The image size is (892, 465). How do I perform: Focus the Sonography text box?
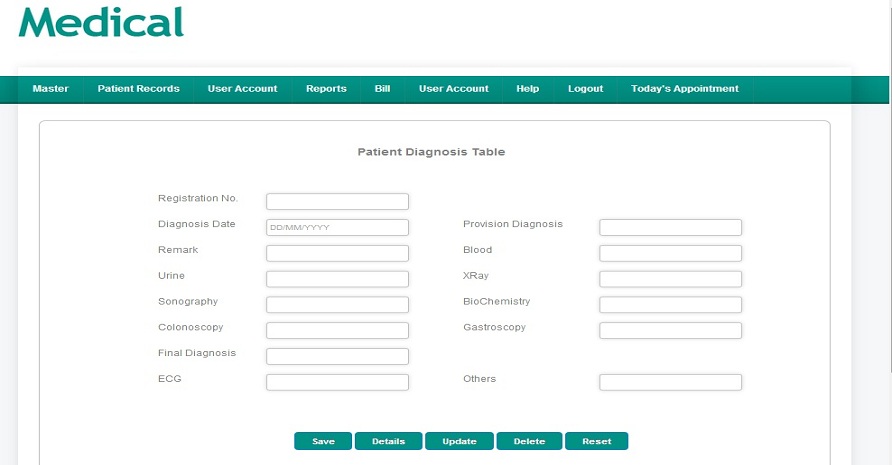tap(337, 304)
